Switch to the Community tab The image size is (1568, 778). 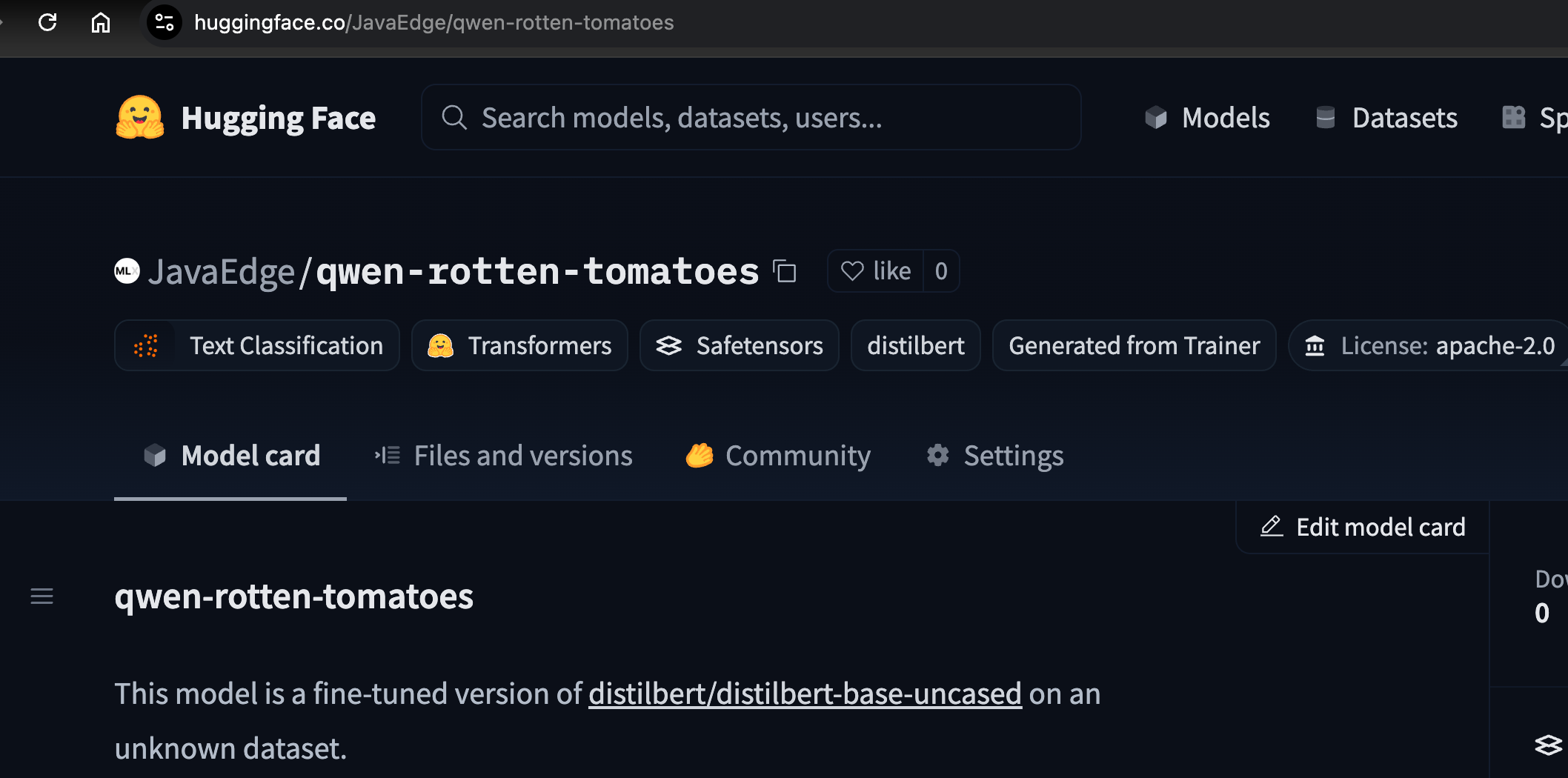coord(778,456)
